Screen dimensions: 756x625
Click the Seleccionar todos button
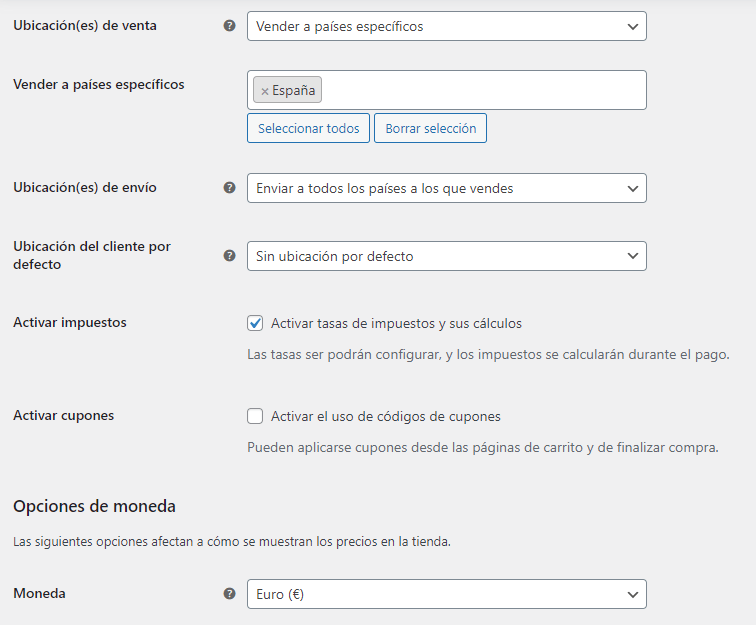point(309,128)
